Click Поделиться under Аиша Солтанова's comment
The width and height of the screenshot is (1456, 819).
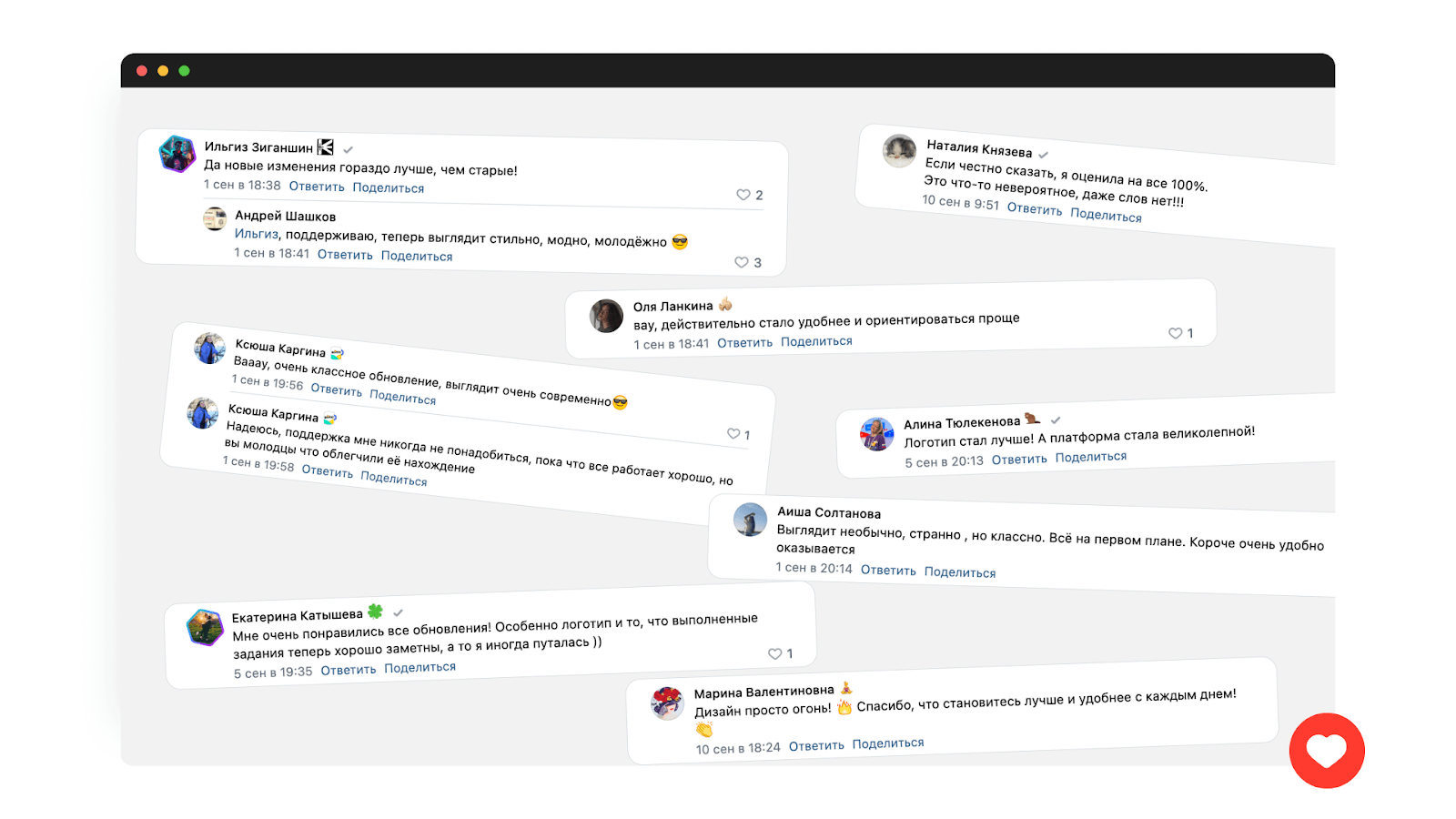coord(960,572)
